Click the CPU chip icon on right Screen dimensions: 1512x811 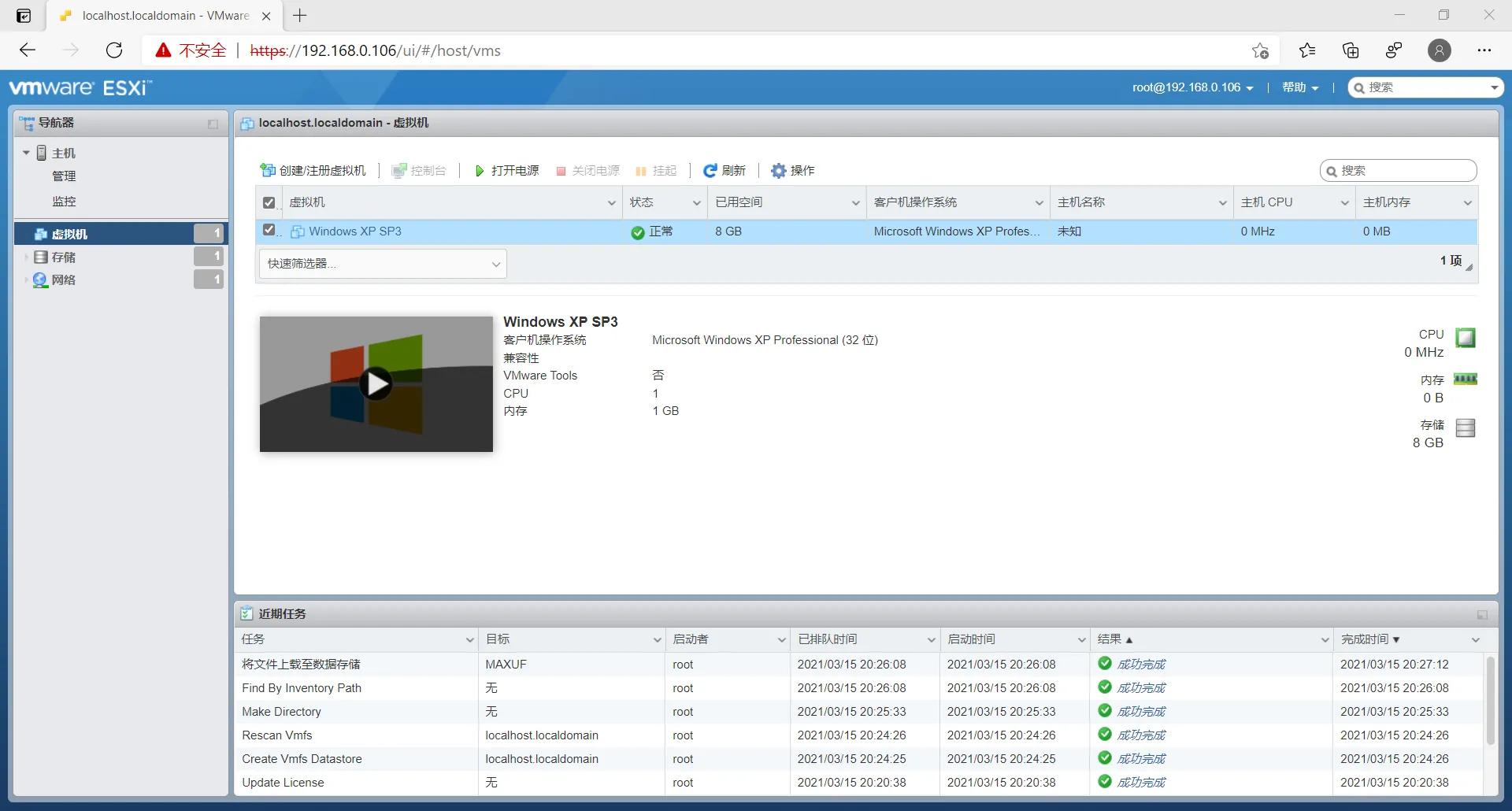[x=1466, y=338]
